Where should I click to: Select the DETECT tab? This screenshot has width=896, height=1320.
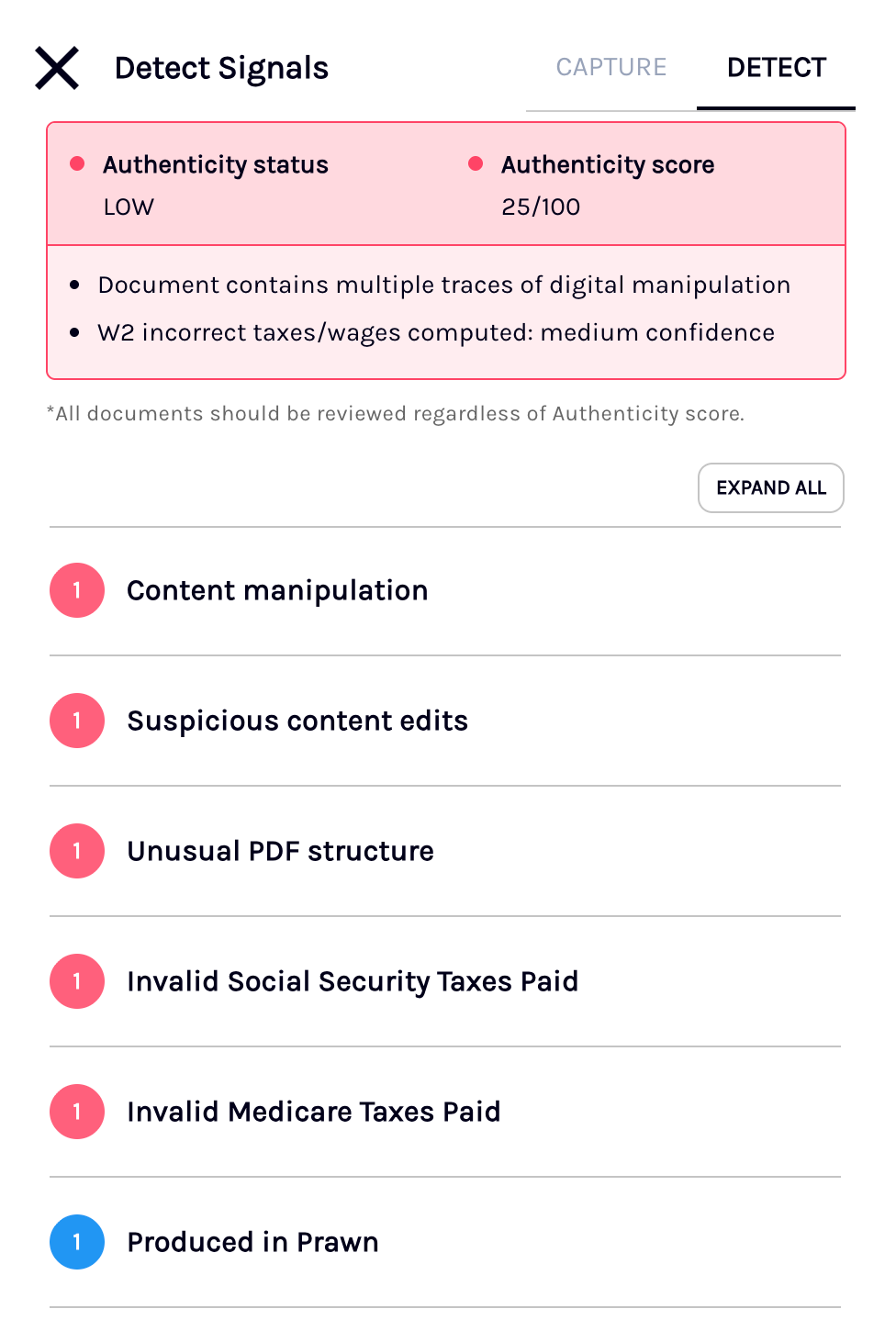coord(777,68)
